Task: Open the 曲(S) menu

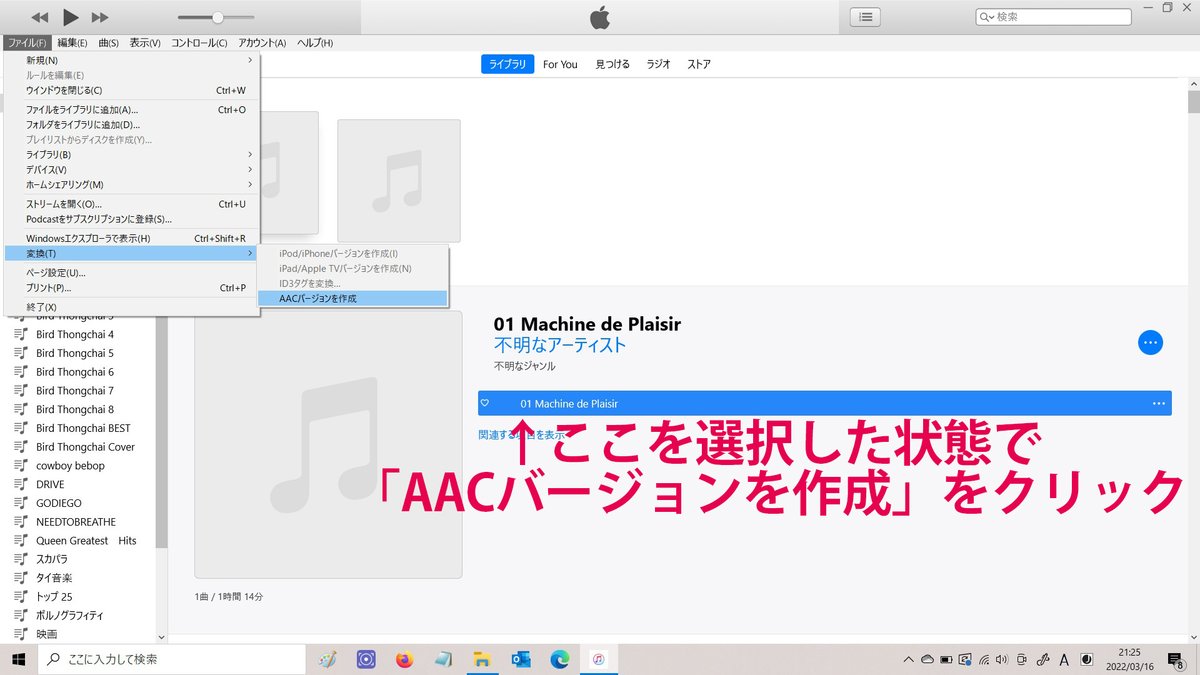Action: coord(108,43)
